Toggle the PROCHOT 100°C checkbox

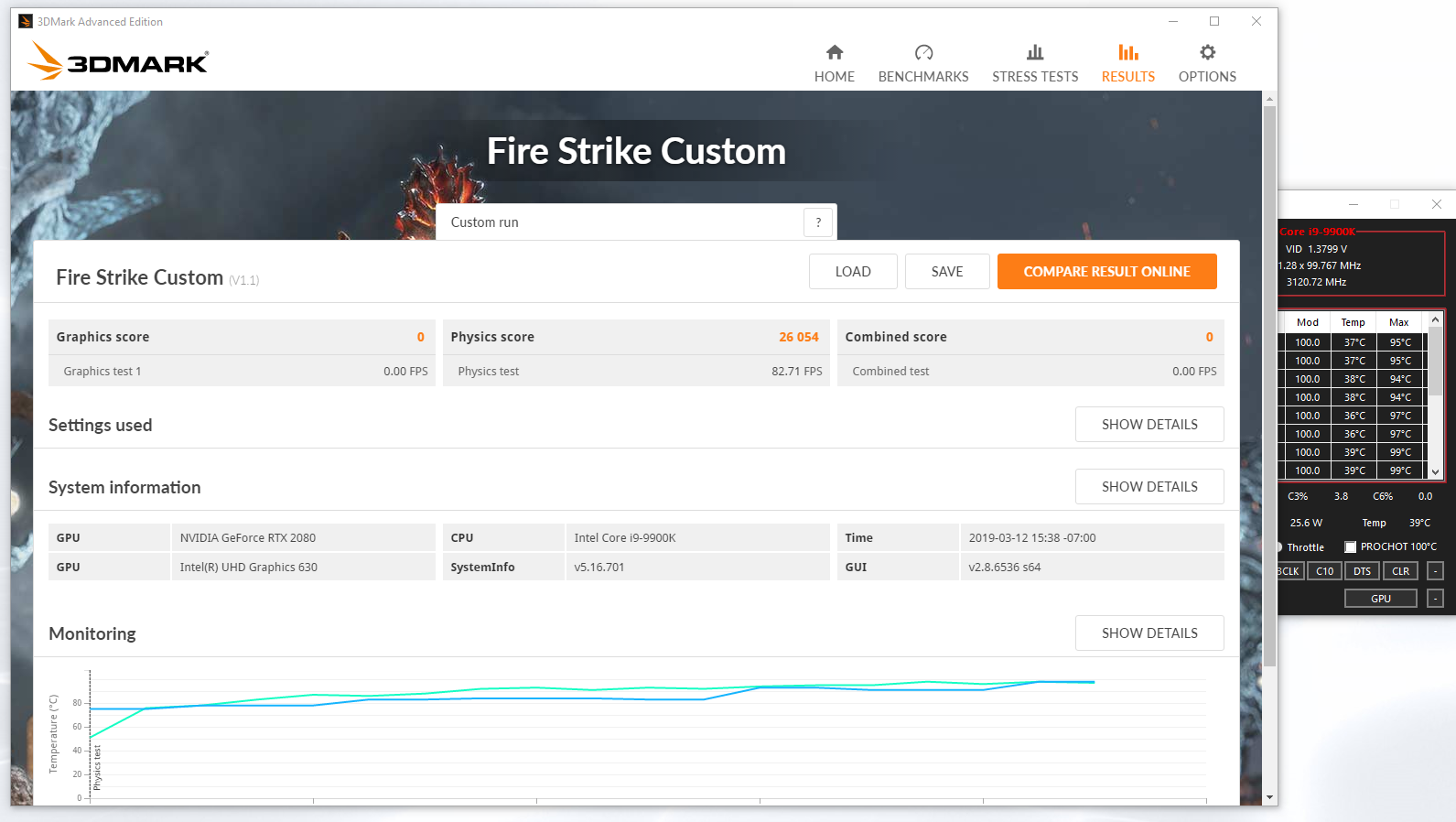click(x=1350, y=546)
